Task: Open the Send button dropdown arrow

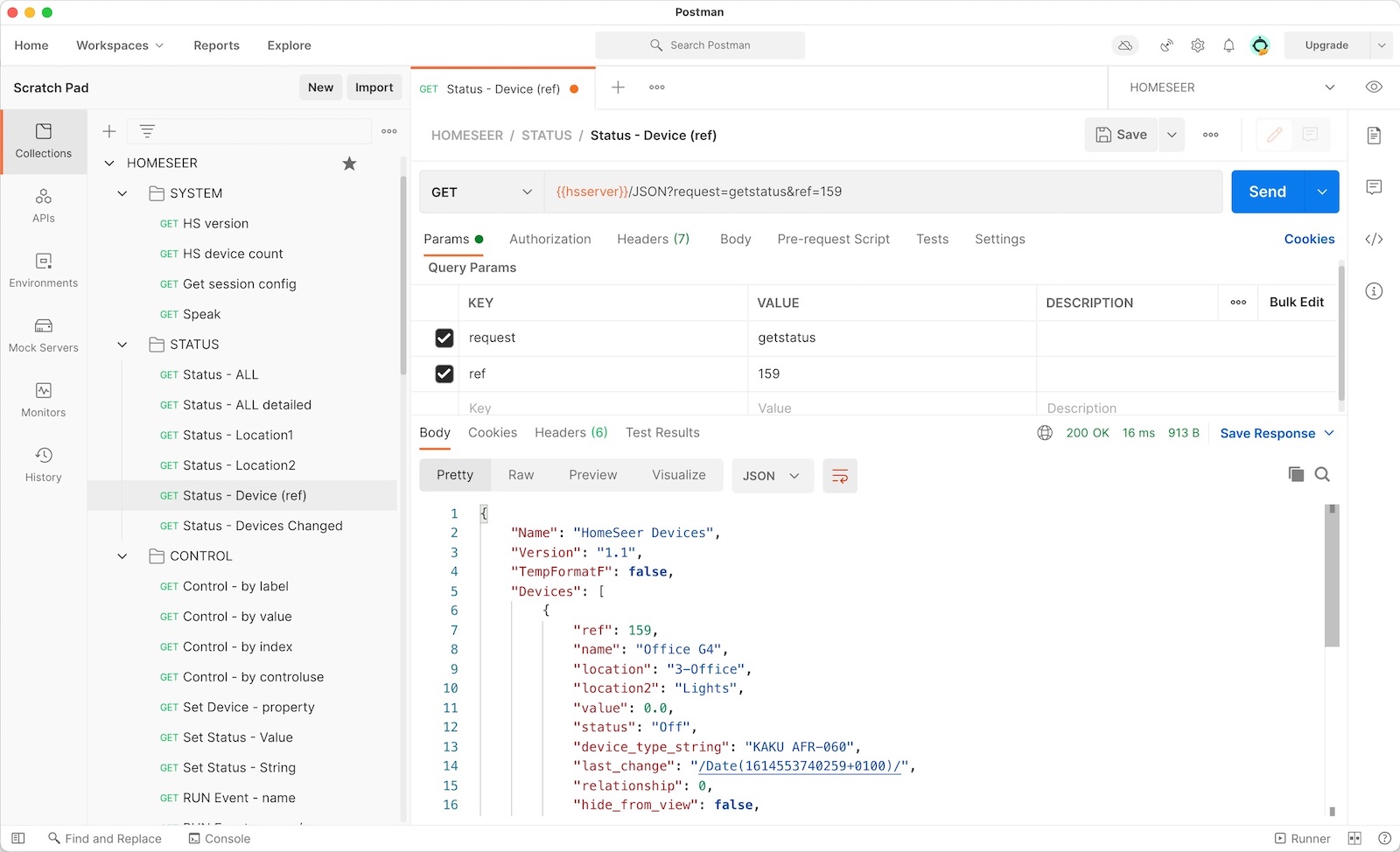Action: tap(1322, 192)
